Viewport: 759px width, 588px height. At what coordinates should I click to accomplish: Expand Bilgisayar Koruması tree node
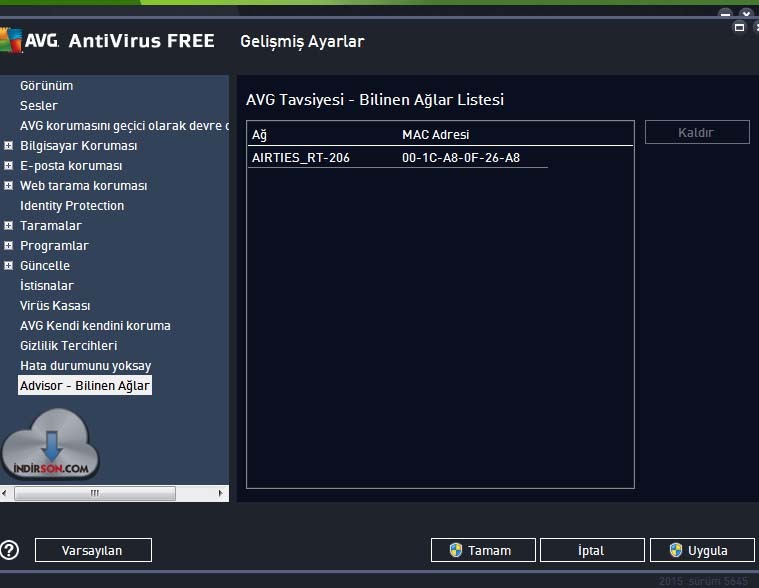click(x=8, y=145)
